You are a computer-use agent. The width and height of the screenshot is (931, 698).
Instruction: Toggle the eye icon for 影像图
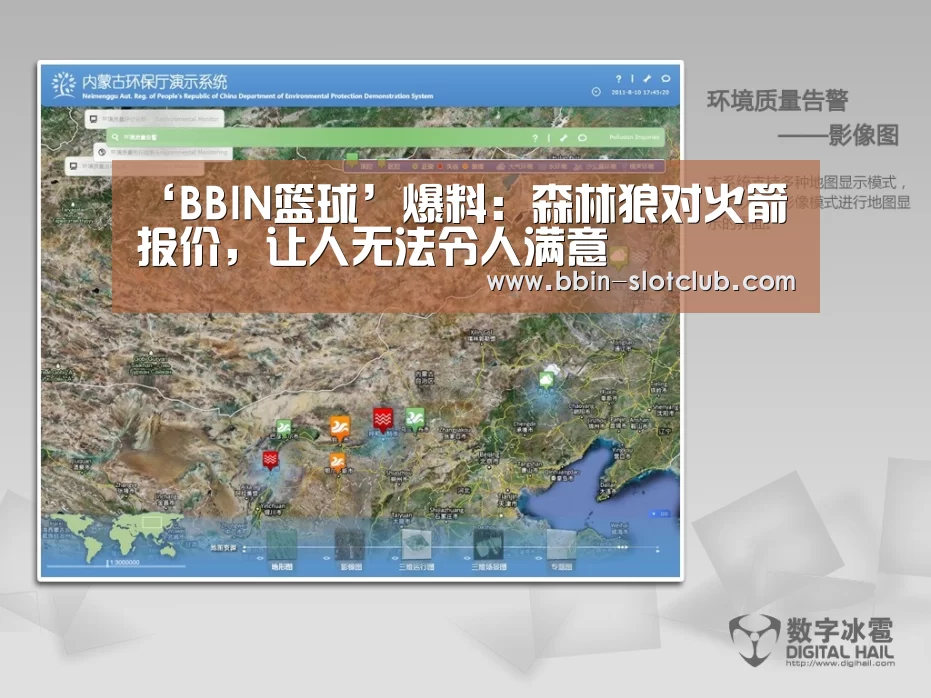[x=326, y=558]
